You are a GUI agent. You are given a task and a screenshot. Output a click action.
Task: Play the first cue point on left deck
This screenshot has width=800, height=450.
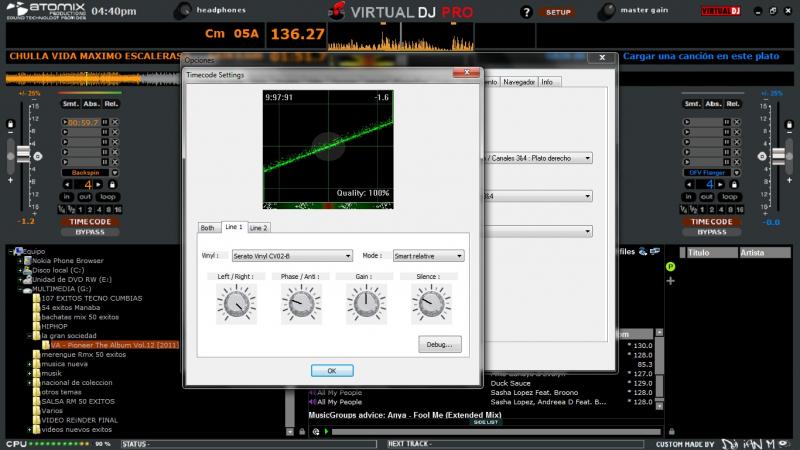click(65, 122)
